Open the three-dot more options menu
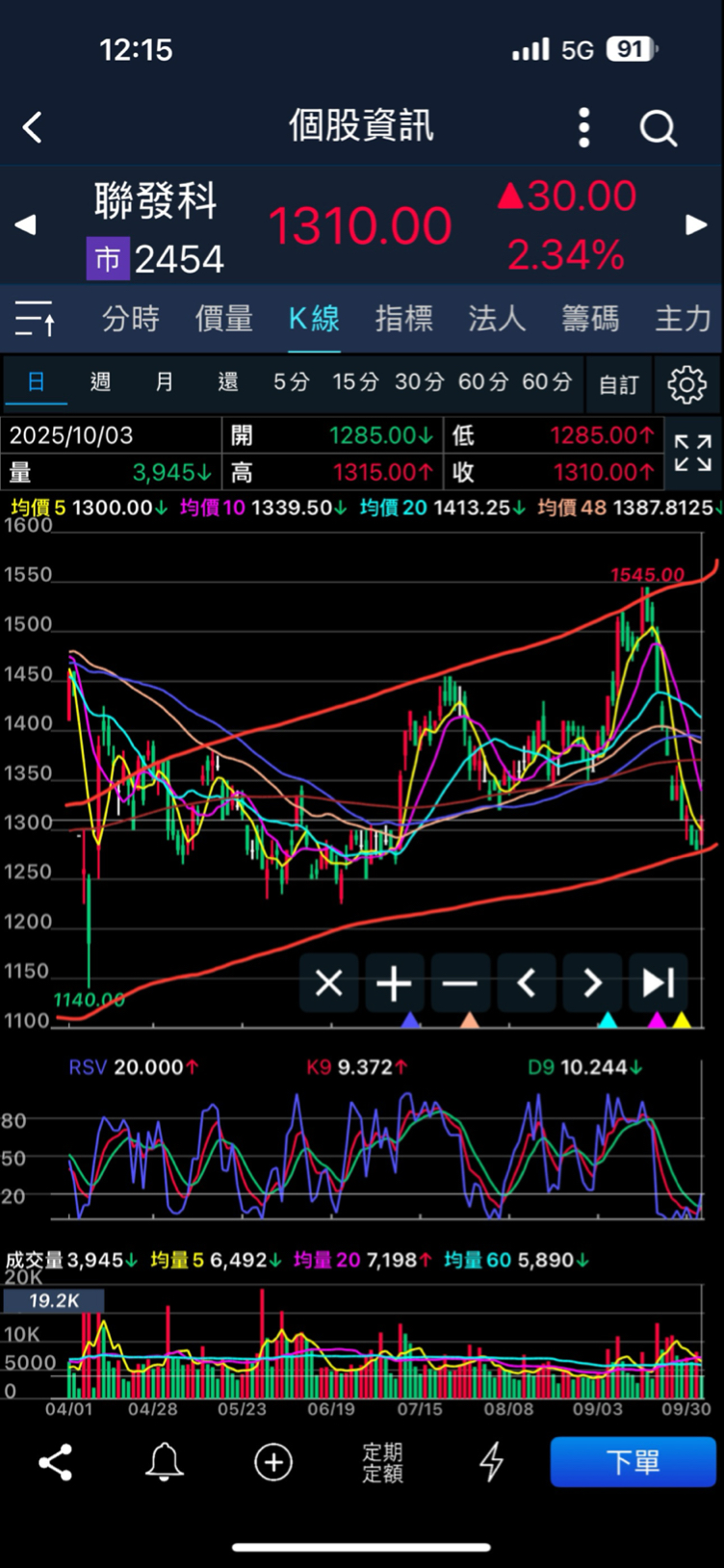The width and height of the screenshot is (724, 1568). click(583, 127)
